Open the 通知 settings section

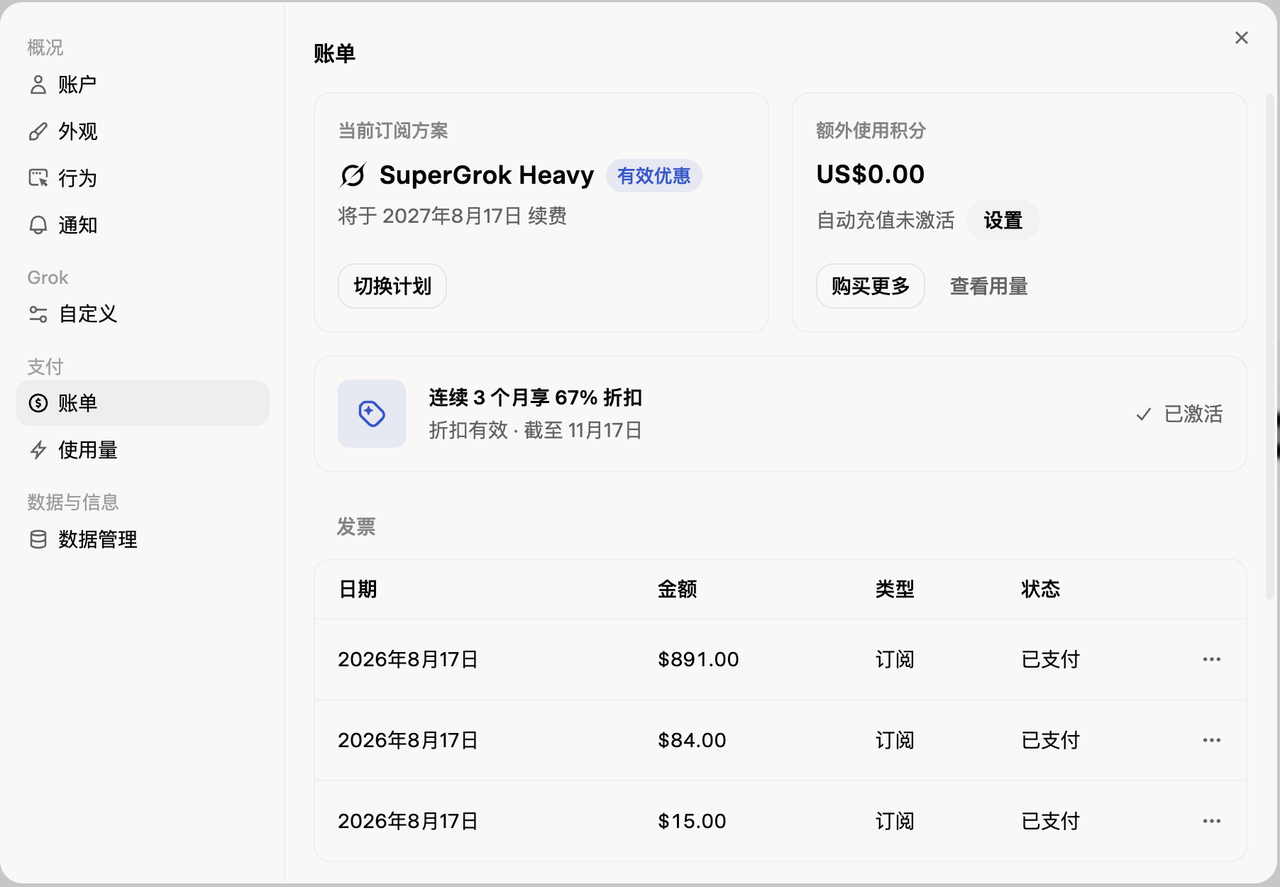[142, 225]
